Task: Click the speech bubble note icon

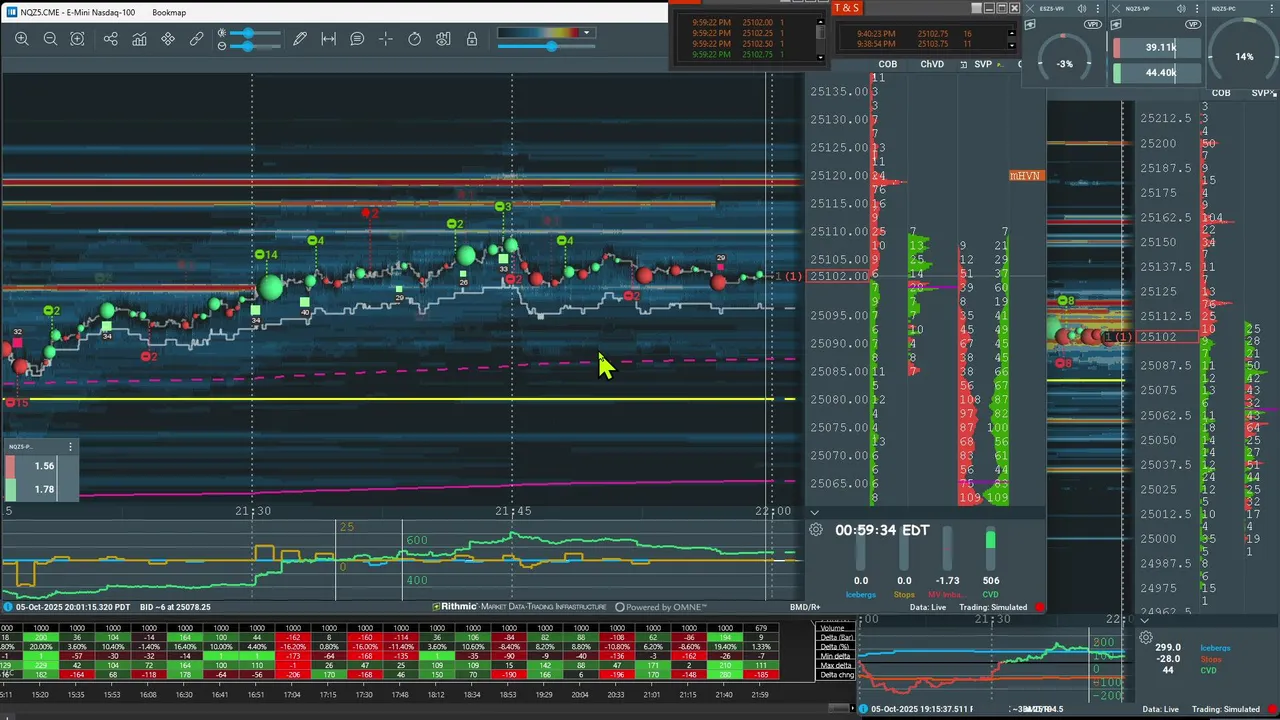Action: pos(357,39)
